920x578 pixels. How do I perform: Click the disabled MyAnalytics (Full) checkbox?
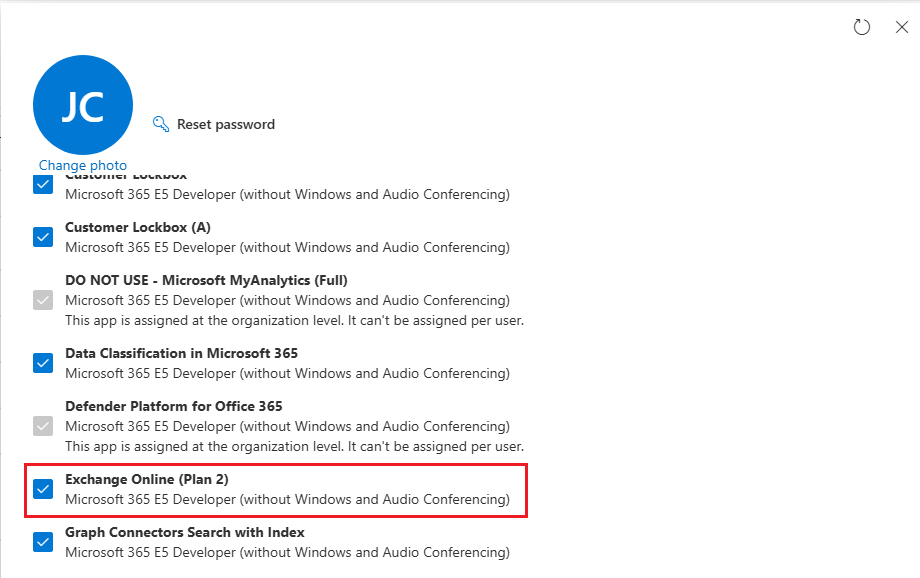point(43,300)
